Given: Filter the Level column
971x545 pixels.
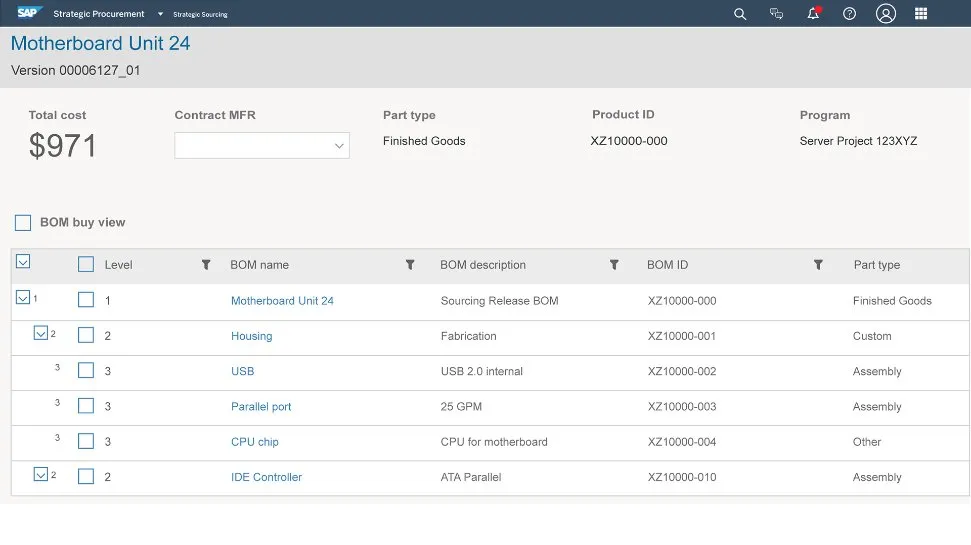Looking at the screenshot, I should coord(206,265).
